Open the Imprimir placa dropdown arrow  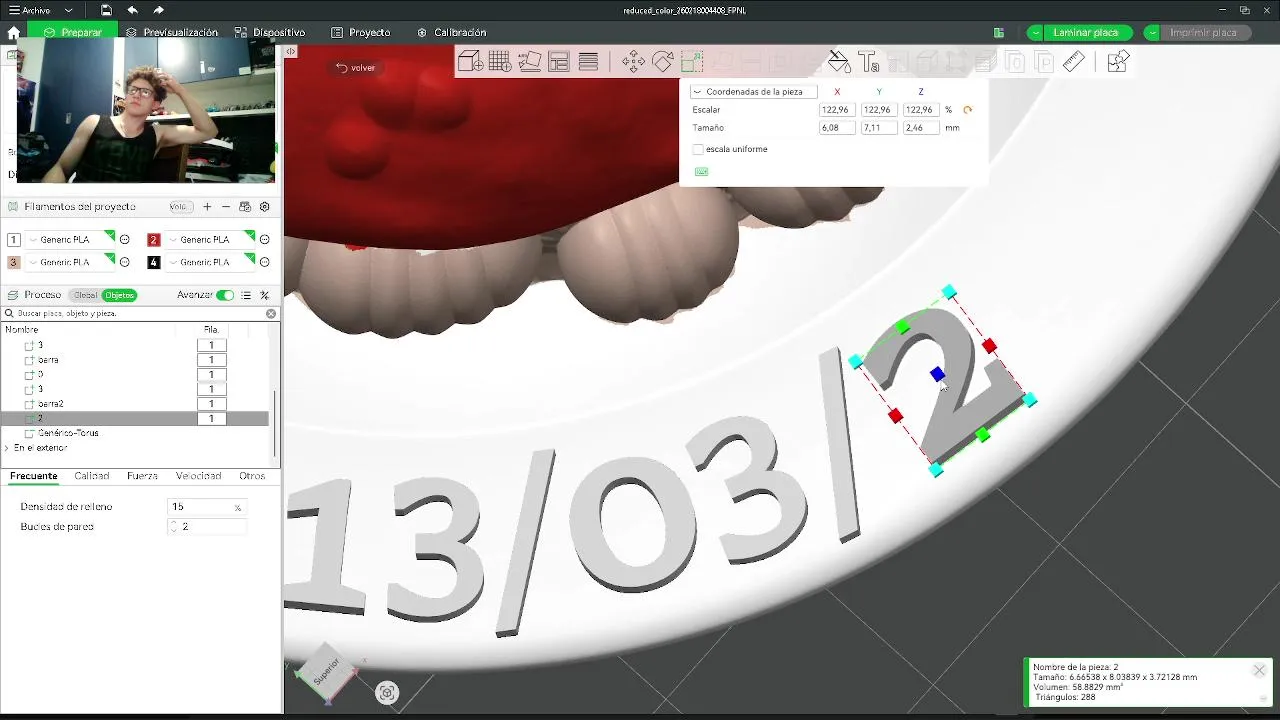[1152, 33]
